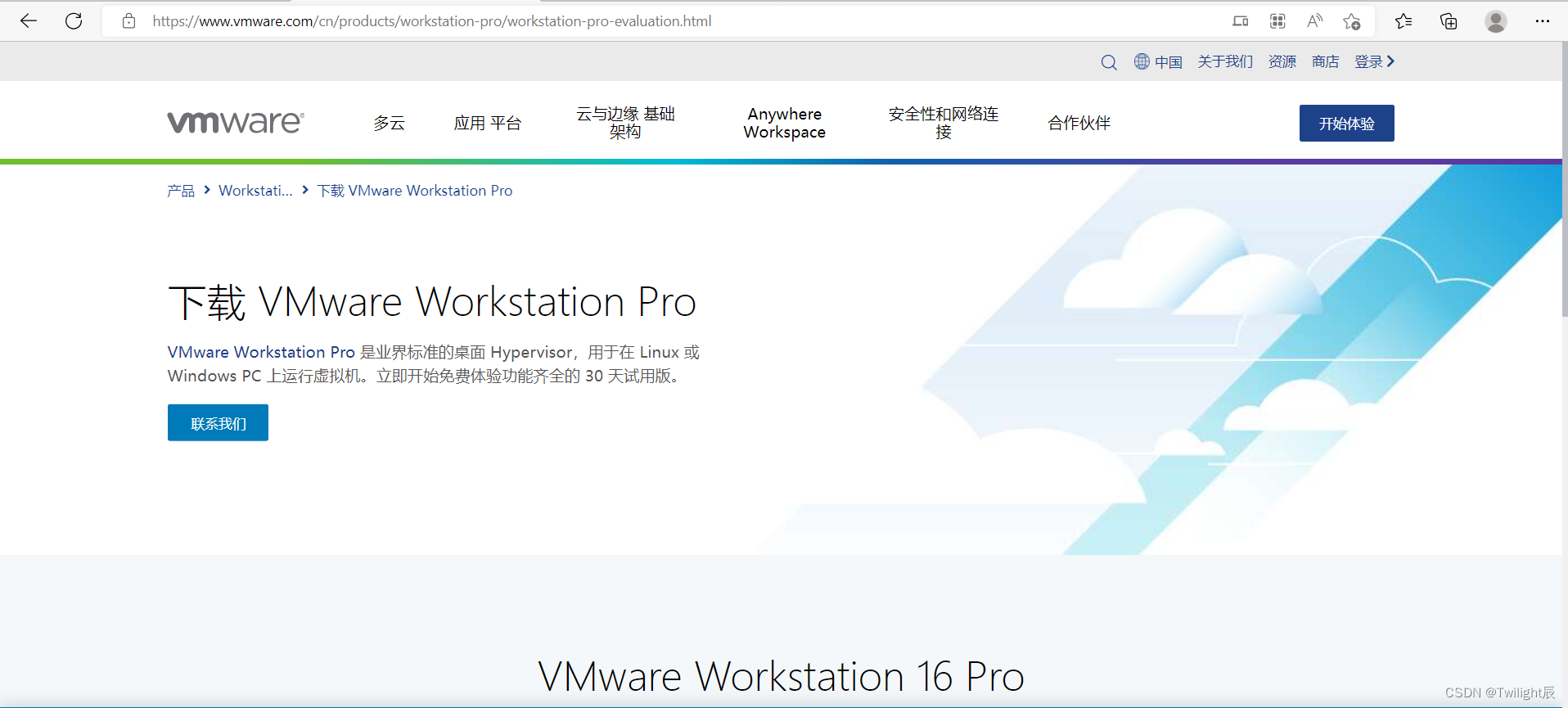The image size is (1568, 708).
Task: Open the site search magnifier icon
Action: (x=1109, y=62)
